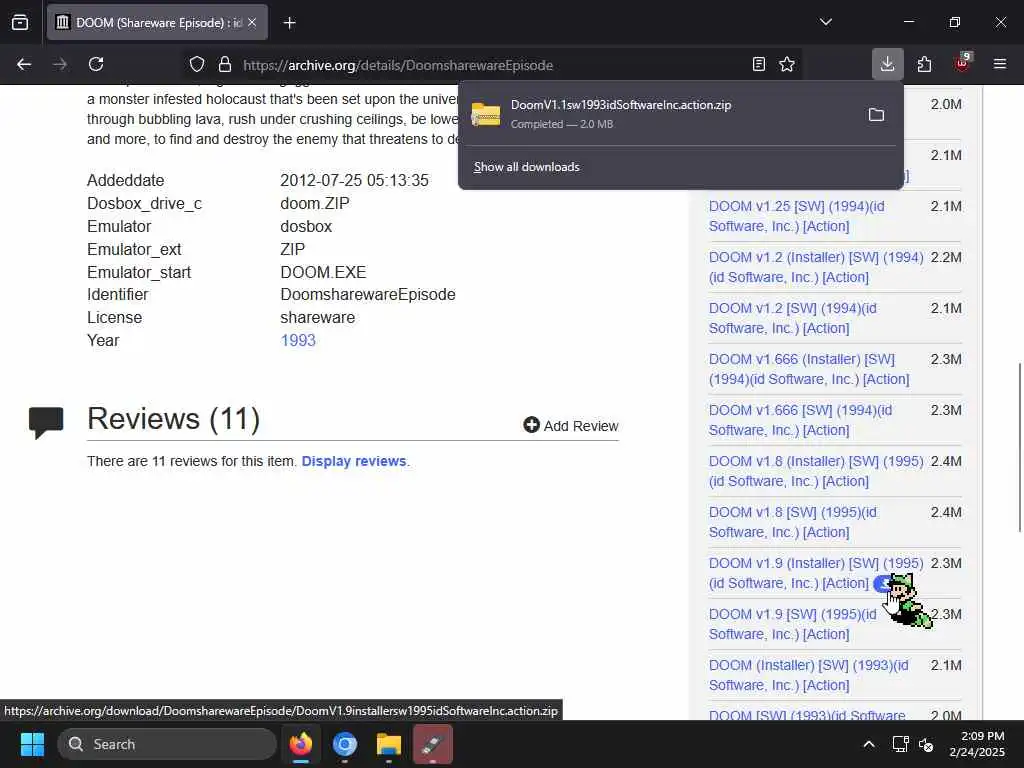Click the Add Review button
The image size is (1024, 768).
point(571,426)
